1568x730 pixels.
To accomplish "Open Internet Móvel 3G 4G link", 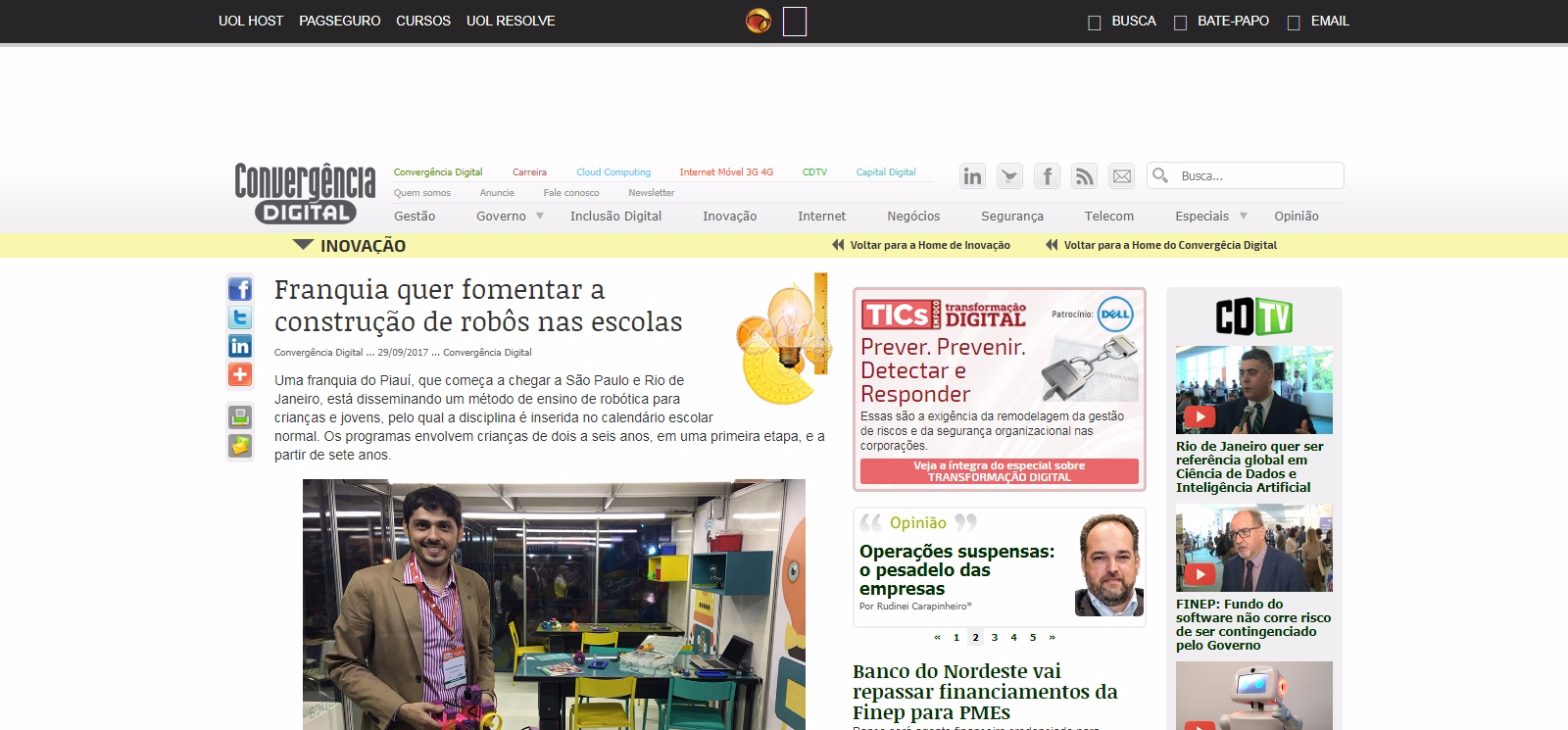I will [726, 172].
